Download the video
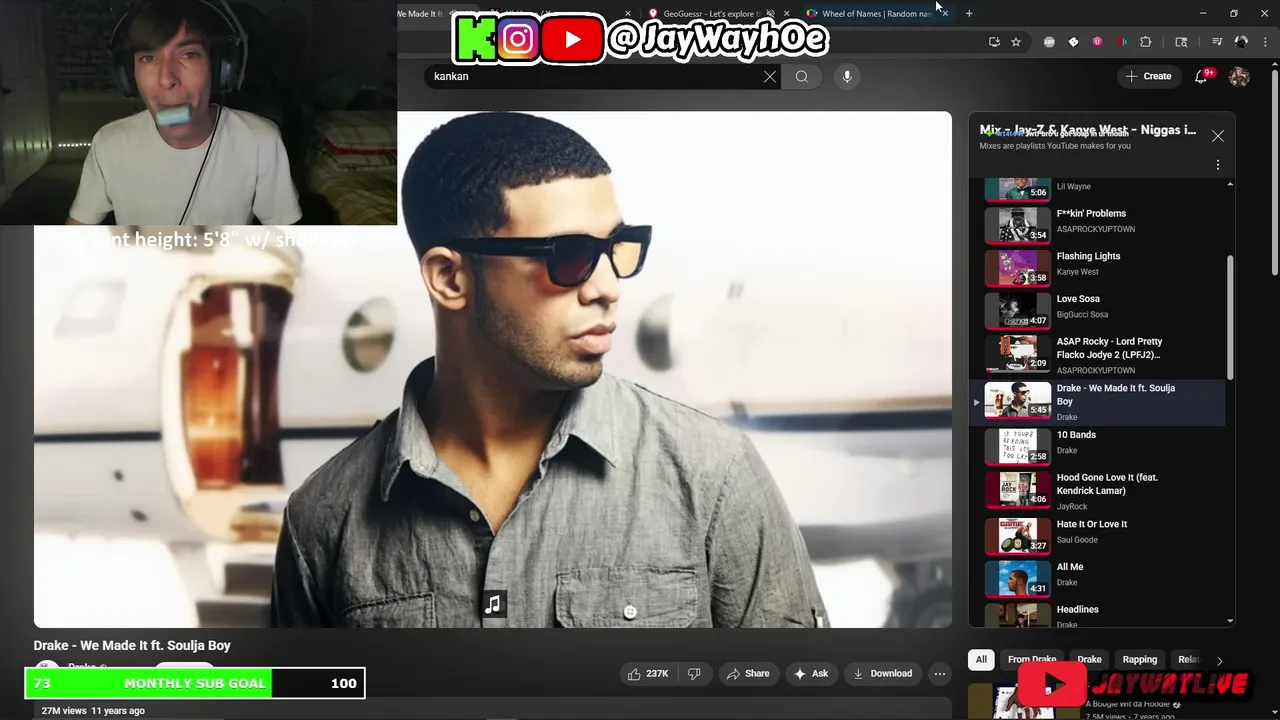This screenshot has width=1280, height=720. pyautogui.click(x=882, y=674)
